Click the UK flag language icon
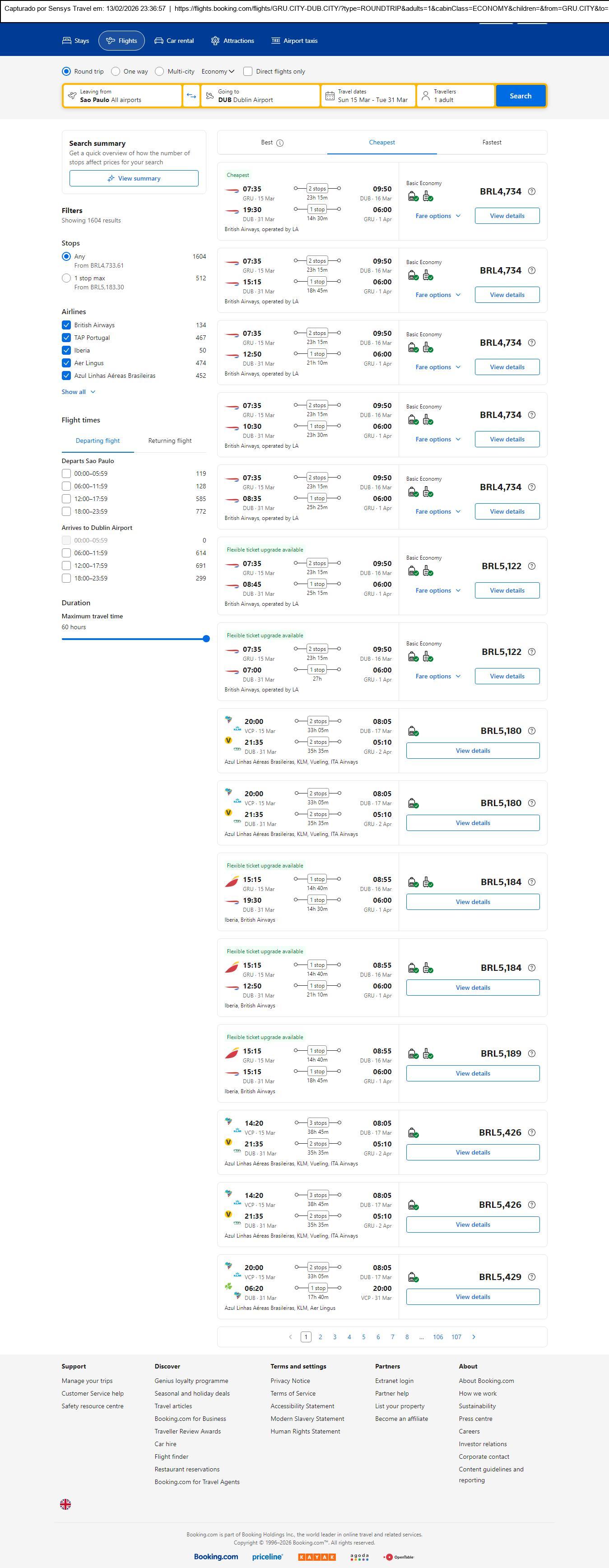The height and width of the screenshot is (1568, 609). [x=66, y=1503]
